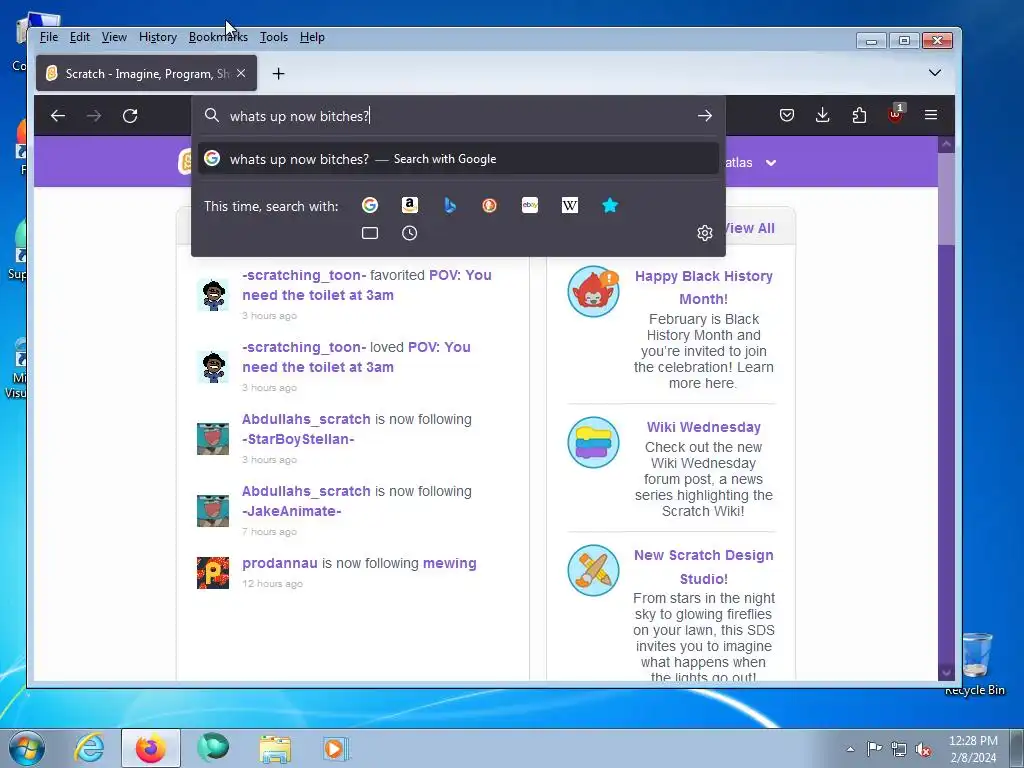
Task: Open the prodannau profile link
Action: click(280, 563)
